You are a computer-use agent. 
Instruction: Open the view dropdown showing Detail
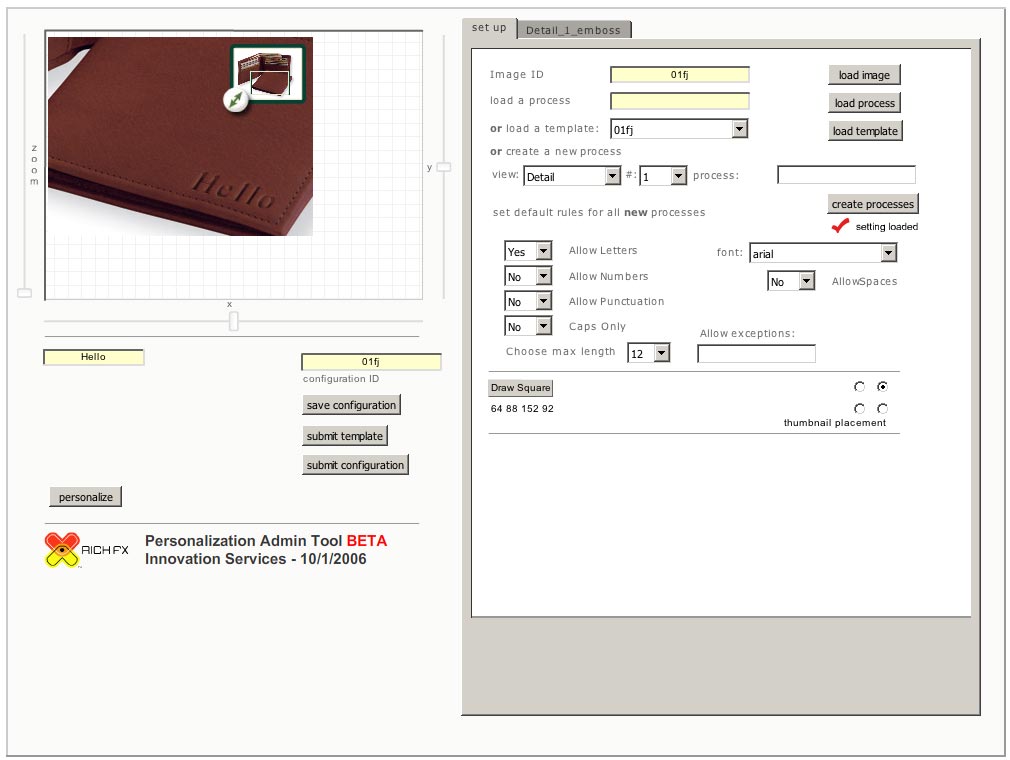click(x=572, y=176)
